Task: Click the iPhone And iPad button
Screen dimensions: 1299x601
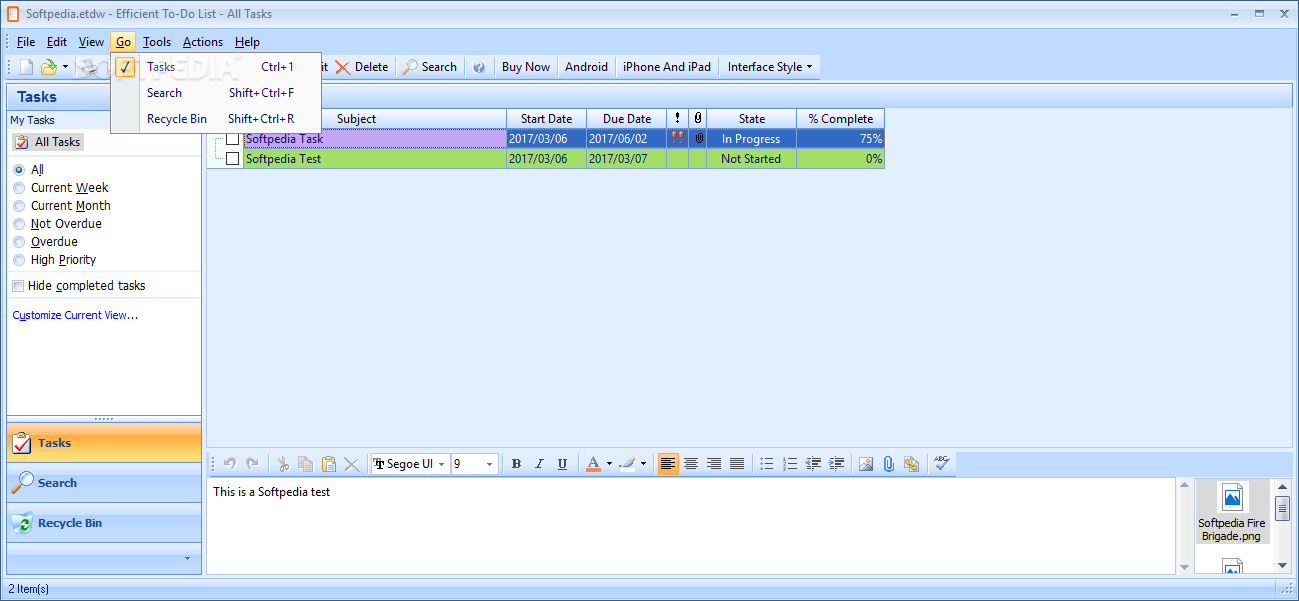Action: tap(667, 67)
